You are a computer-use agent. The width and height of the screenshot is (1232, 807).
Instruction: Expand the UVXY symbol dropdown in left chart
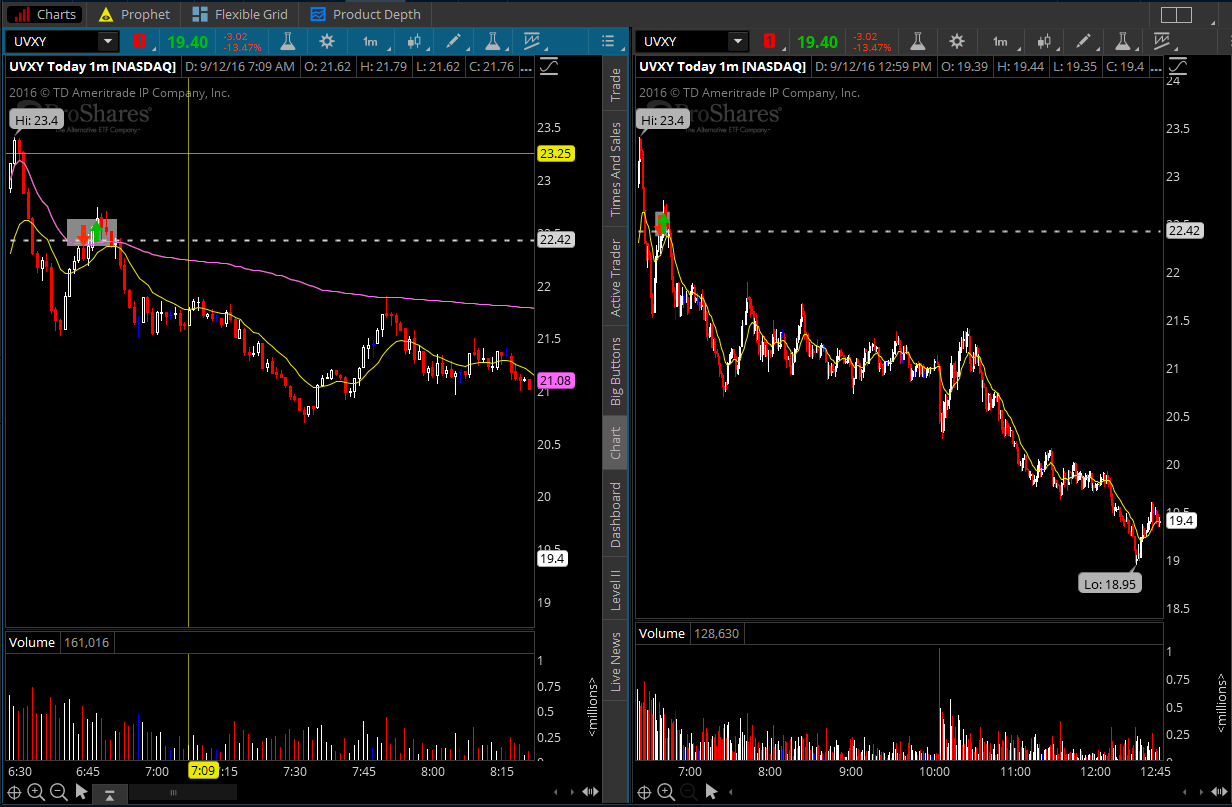[x=107, y=41]
